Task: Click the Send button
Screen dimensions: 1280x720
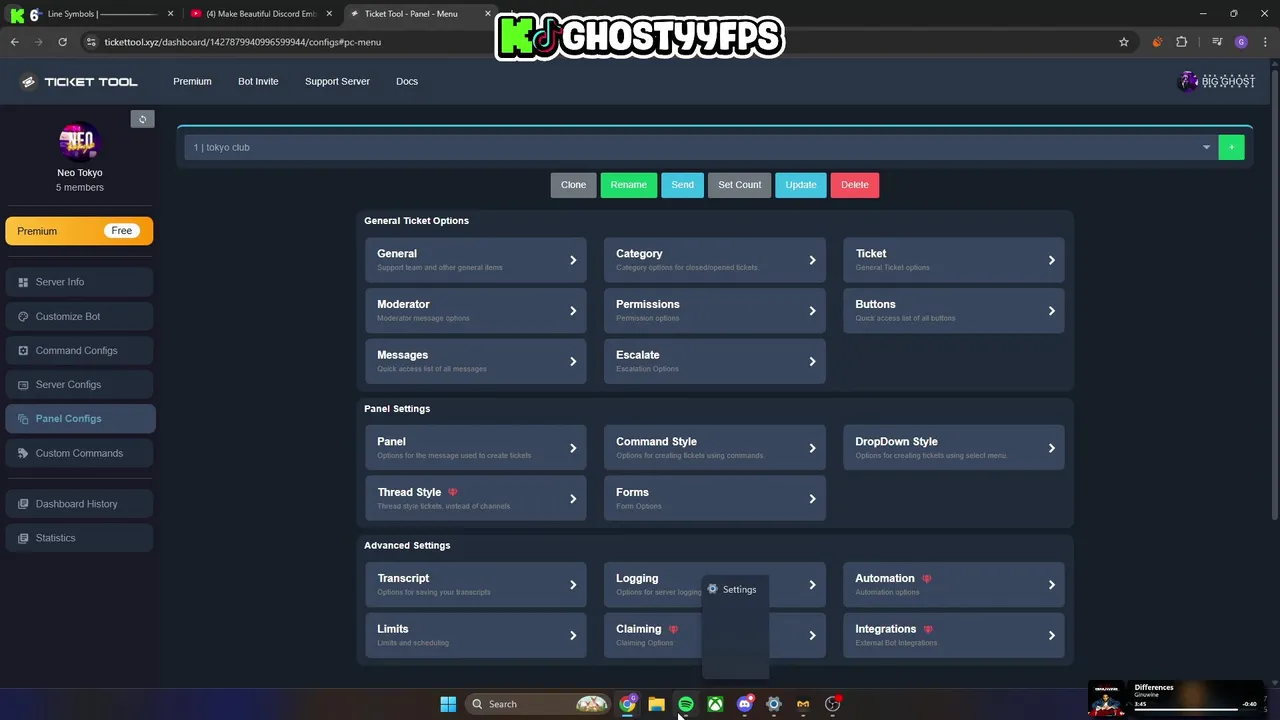Action: point(682,184)
